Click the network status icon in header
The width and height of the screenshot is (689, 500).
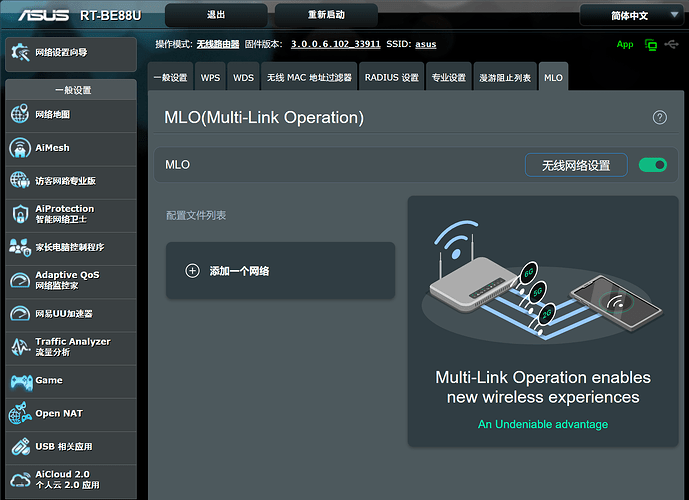pos(651,45)
